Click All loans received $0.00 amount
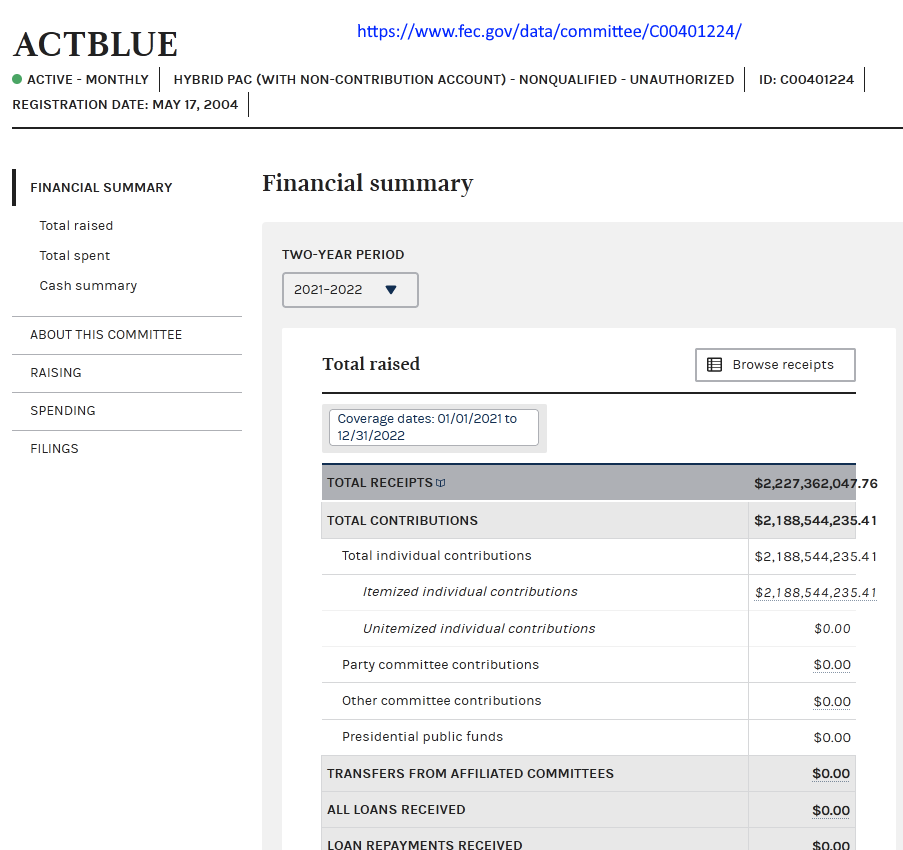This screenshot has width=903, height=850. click(x=831, y=810)
